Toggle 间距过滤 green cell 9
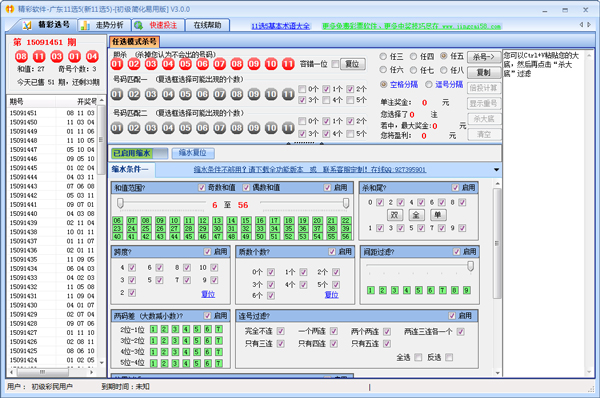 point(466,290)
